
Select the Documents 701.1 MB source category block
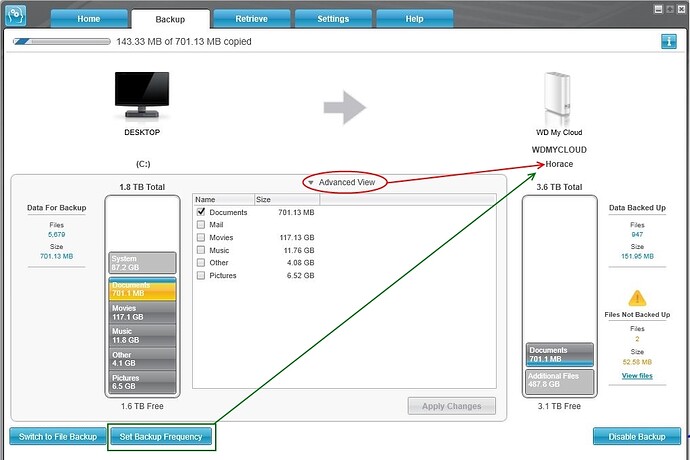coord(142,289)
